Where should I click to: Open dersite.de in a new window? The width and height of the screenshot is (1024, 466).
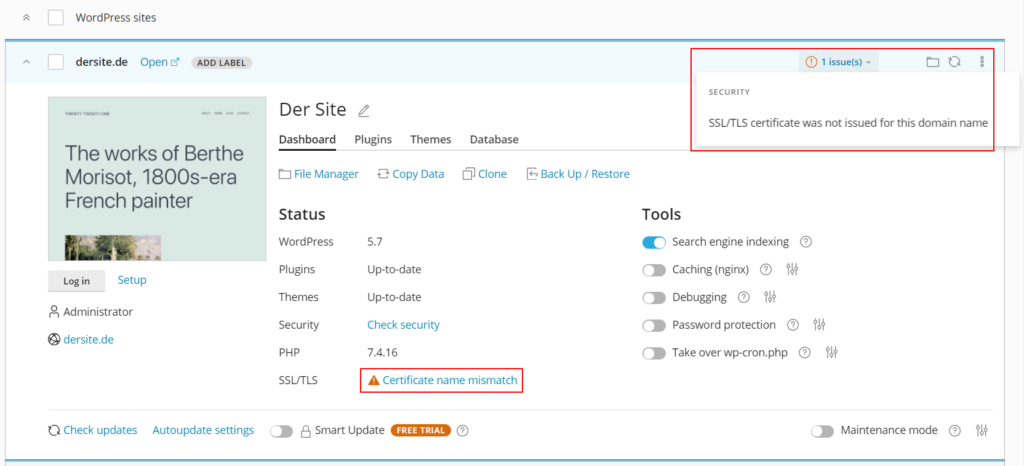pyautogui.click(x=159, y=62)
